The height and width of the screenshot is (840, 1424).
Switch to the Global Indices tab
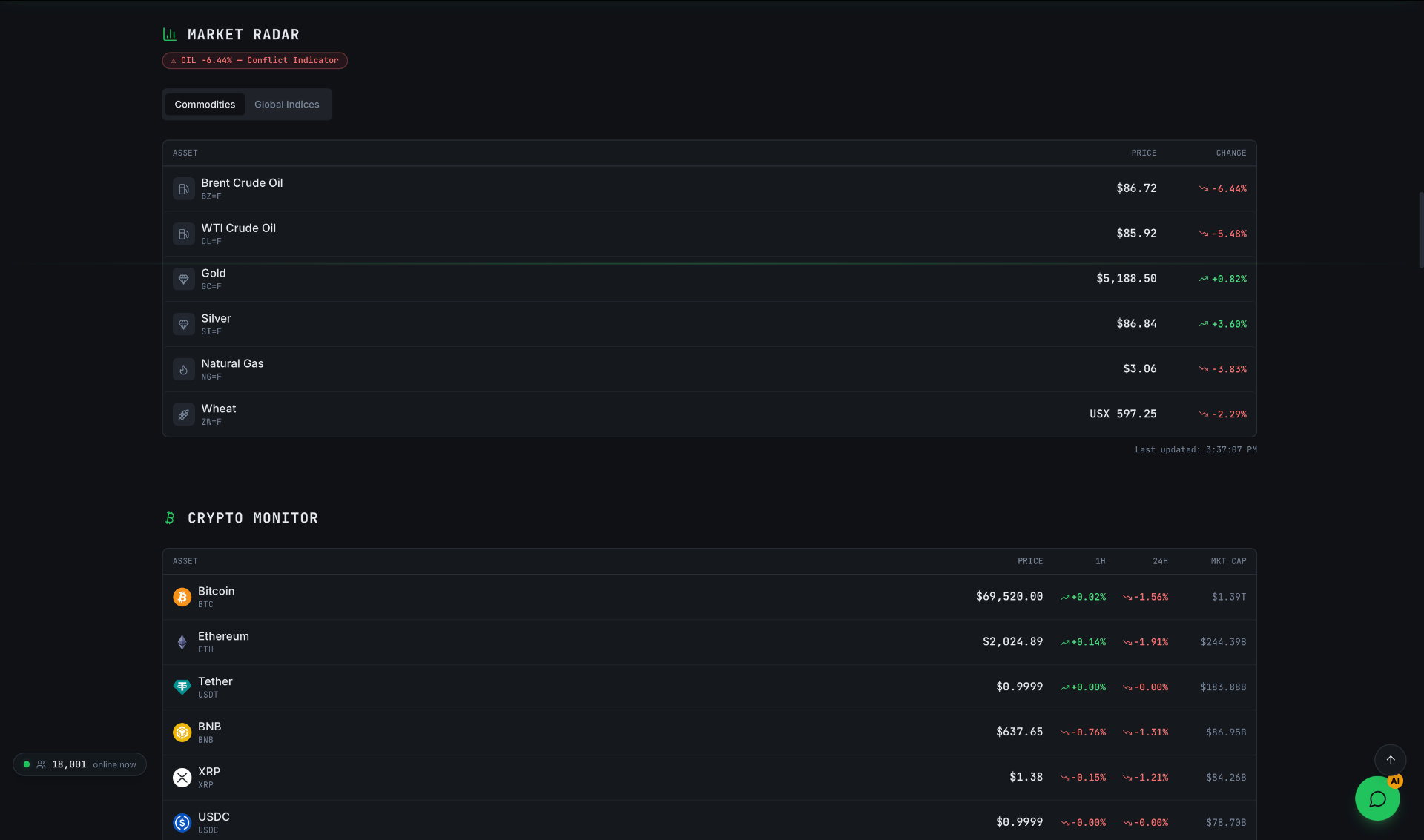(x=287, y=105)
